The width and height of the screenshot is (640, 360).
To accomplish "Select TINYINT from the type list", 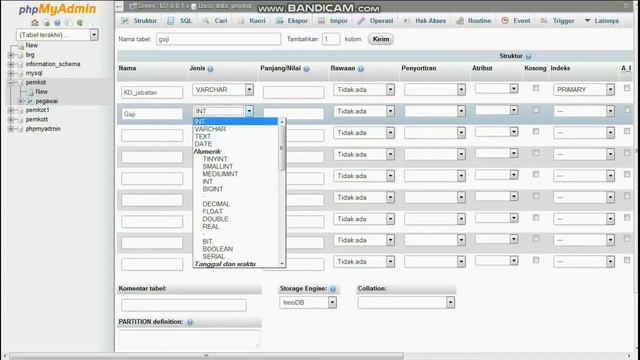I will [x=215, y=159].
